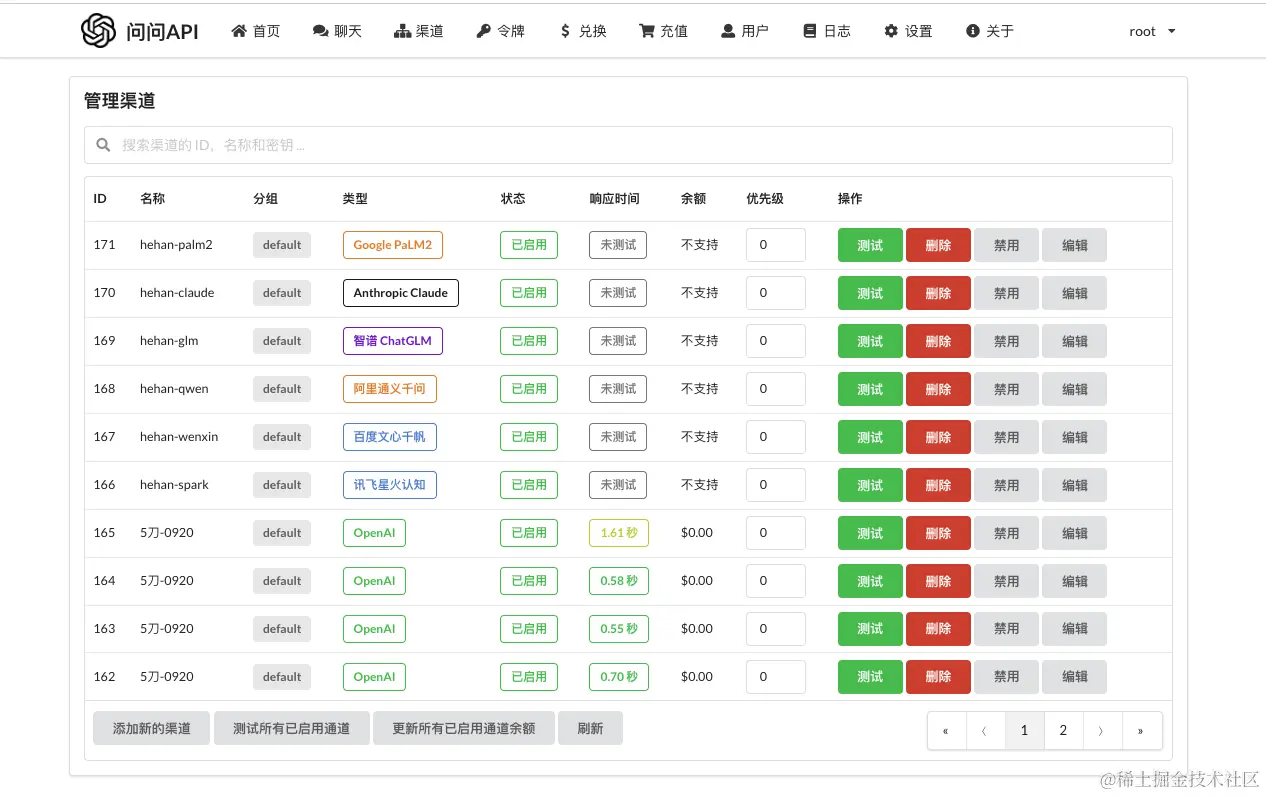
Task: Click priority field for hehan-palm2
Action: 776,245
